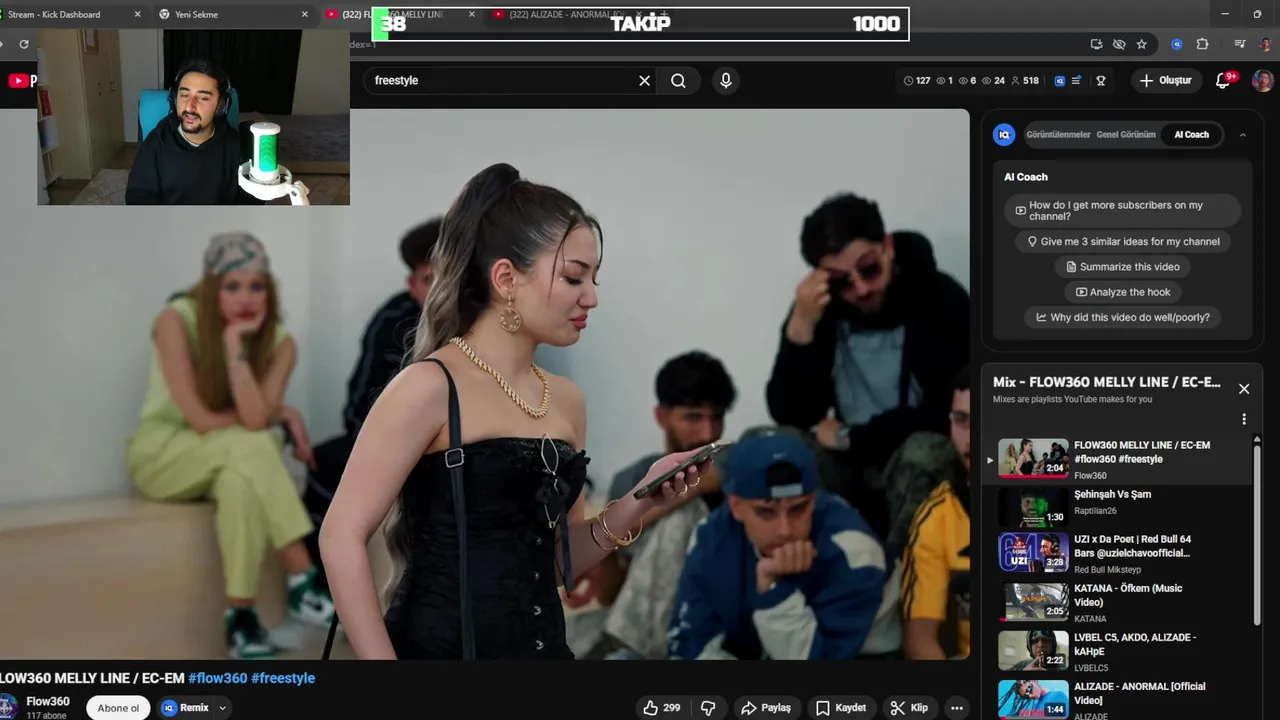Install app icon in address bar
The width and height of the screenshot is (1280, 720).
(x=1097, y=44)
